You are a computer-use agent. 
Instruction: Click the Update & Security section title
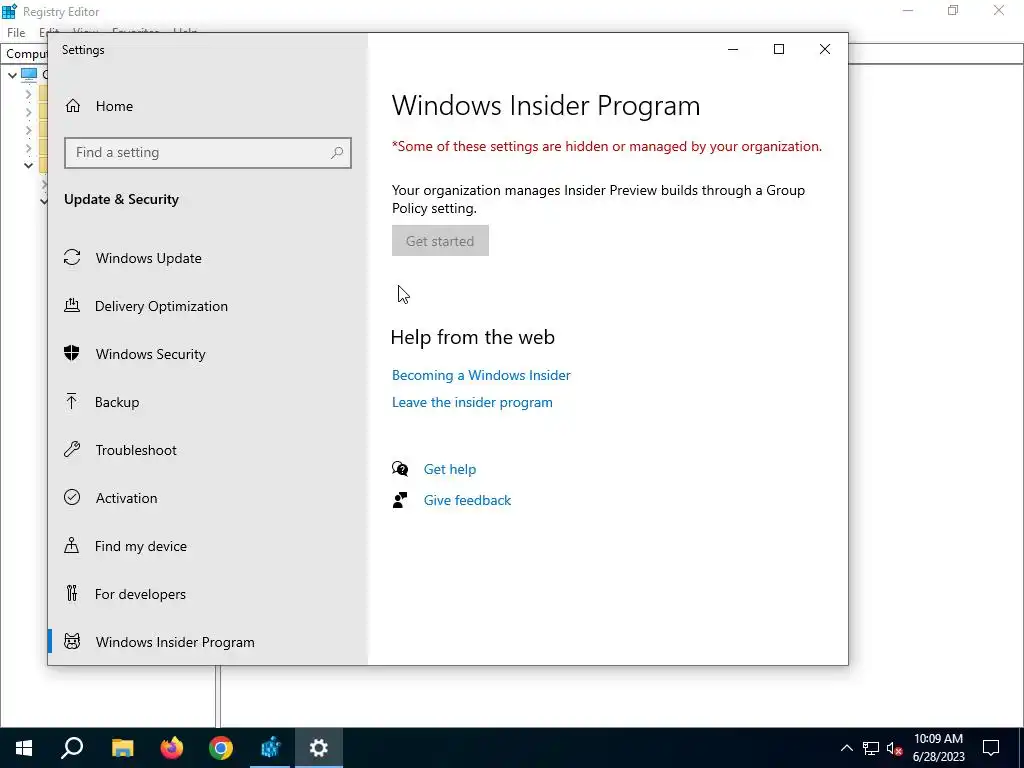coord(121,199)
